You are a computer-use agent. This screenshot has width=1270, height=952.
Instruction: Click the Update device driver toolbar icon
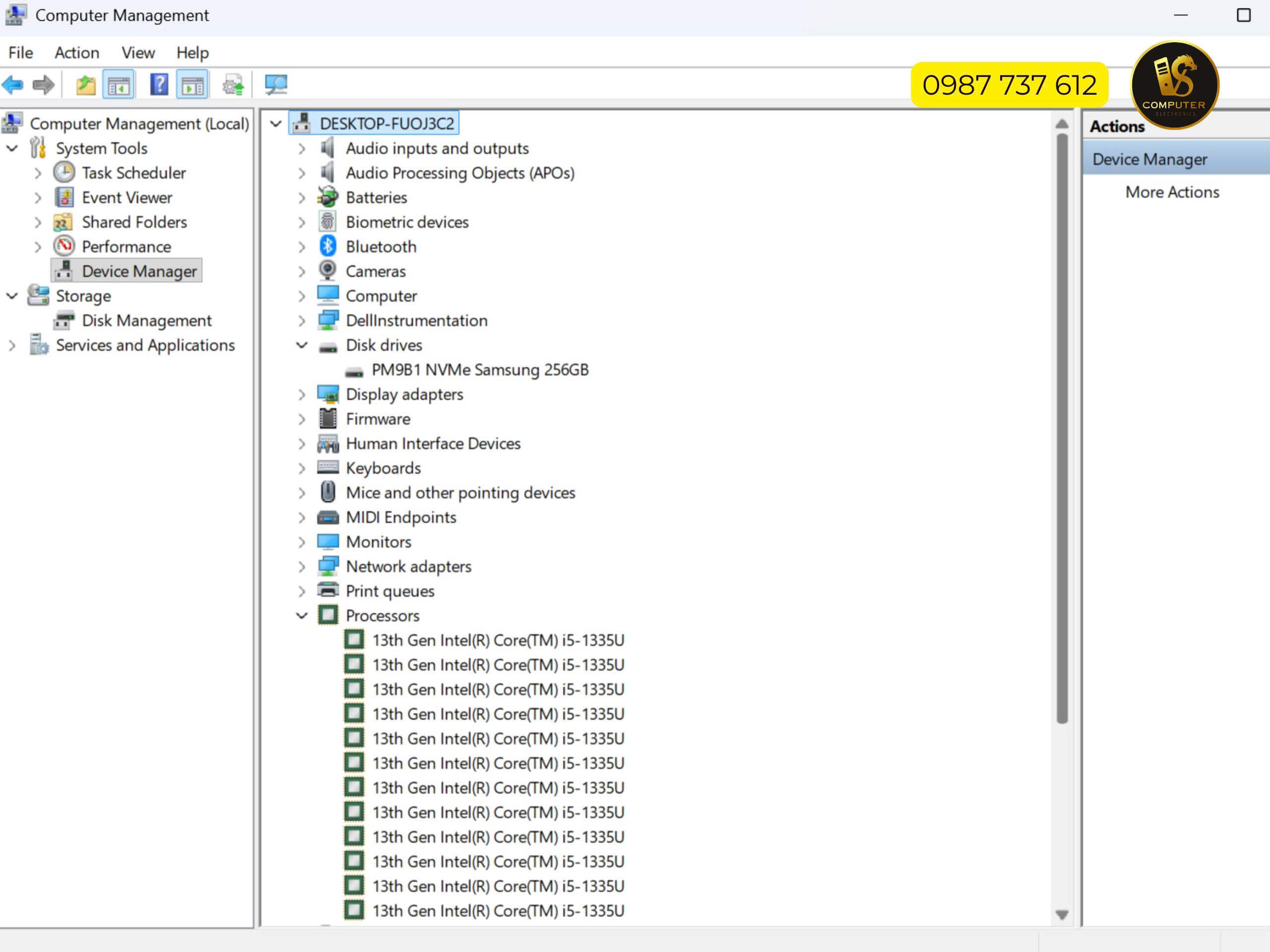click(x=234, y=85)
